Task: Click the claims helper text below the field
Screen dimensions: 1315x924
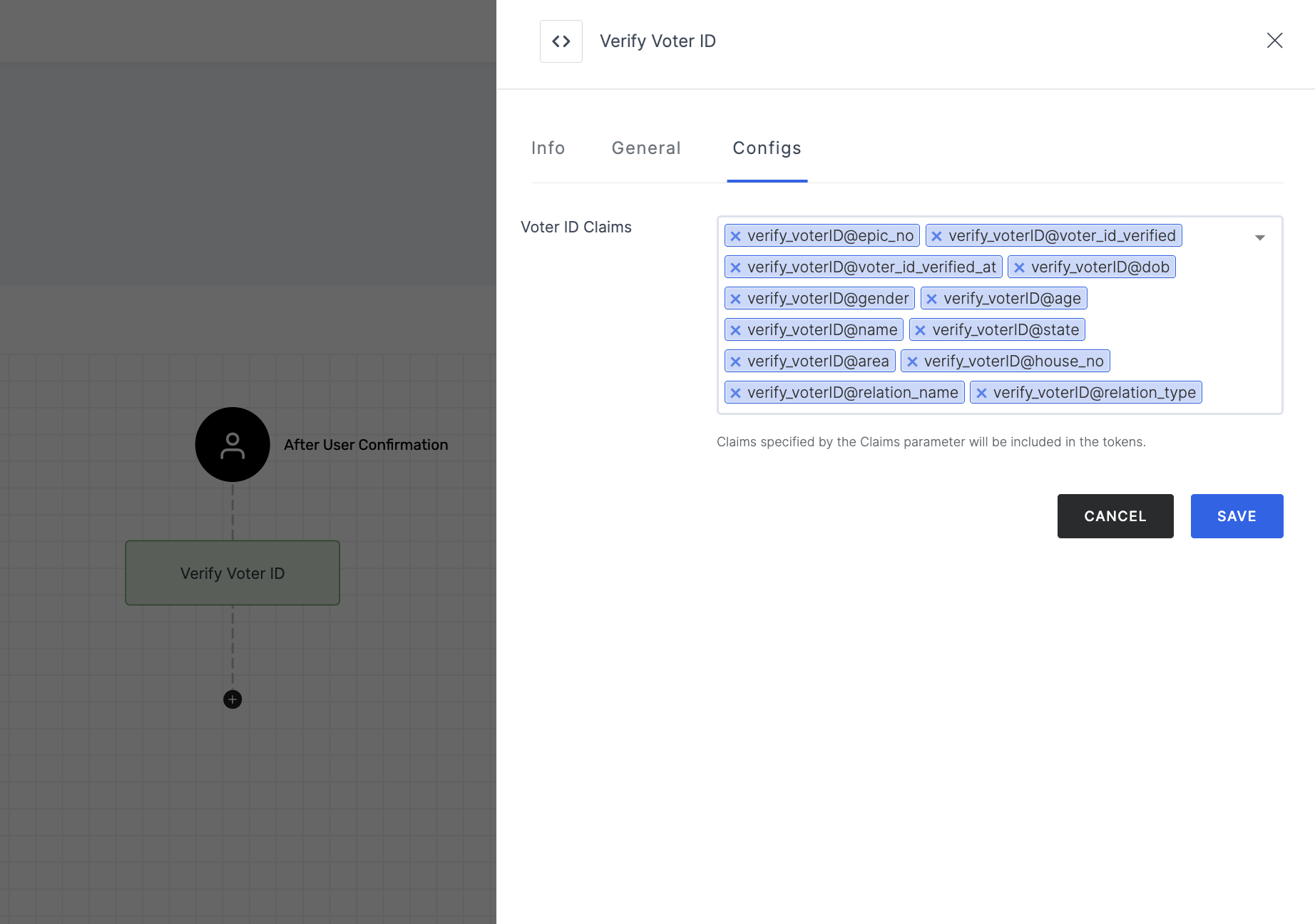Action: (x=931, y=442)
